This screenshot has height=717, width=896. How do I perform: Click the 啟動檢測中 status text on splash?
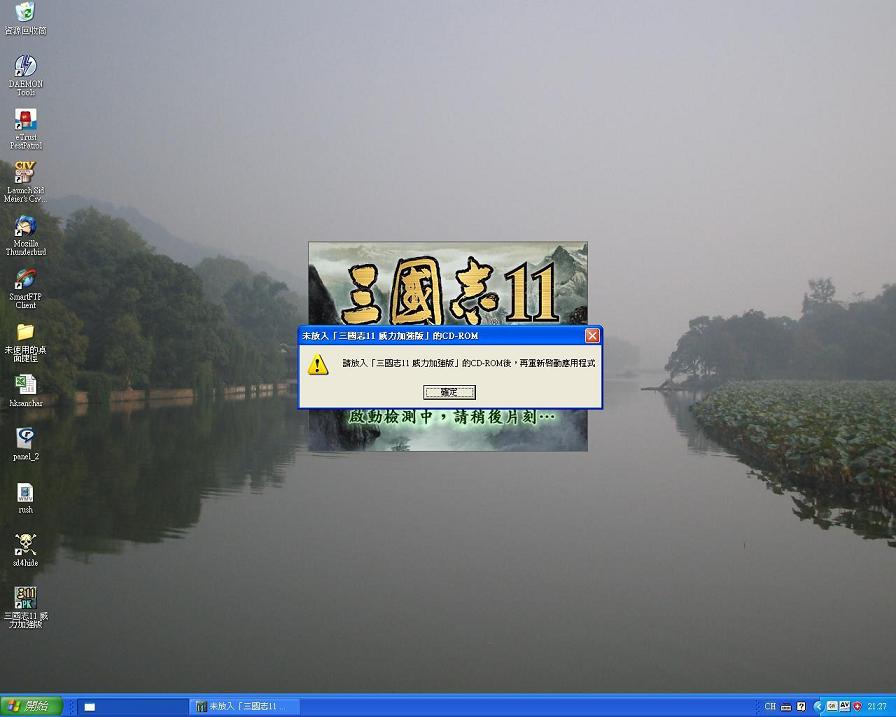coord(451,417)
